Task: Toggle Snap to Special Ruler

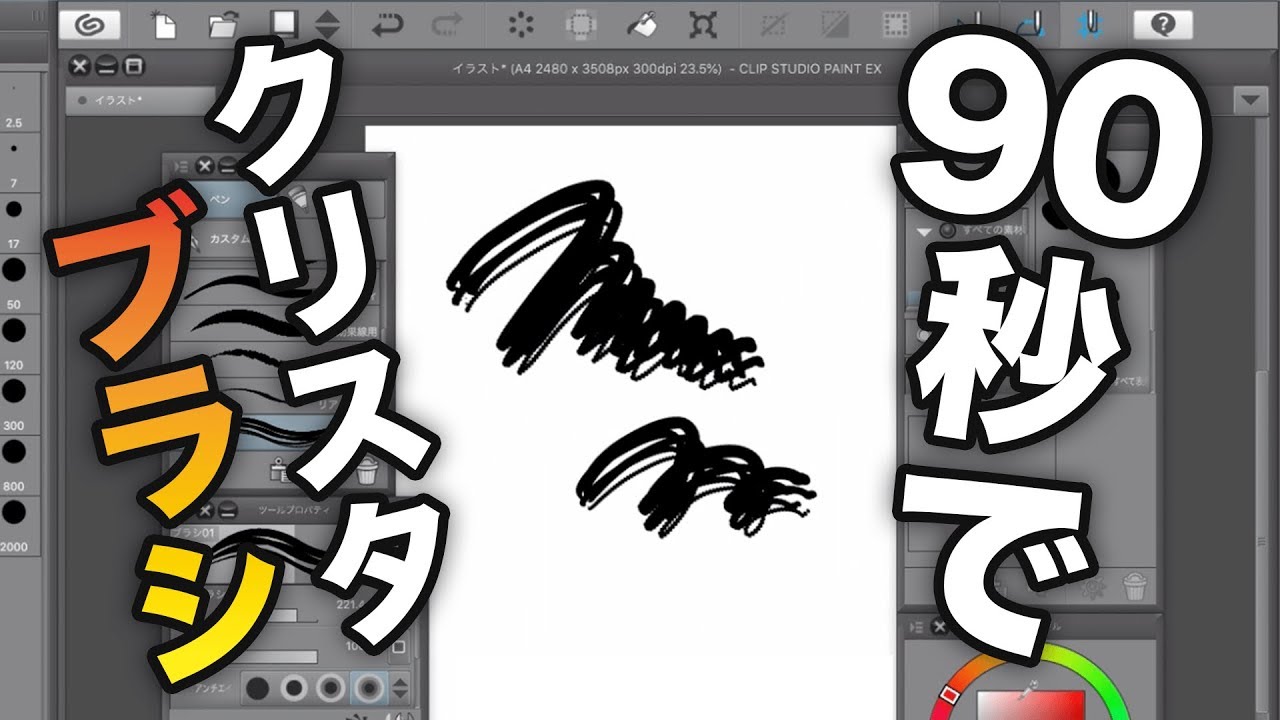Action: (1031, 23)
